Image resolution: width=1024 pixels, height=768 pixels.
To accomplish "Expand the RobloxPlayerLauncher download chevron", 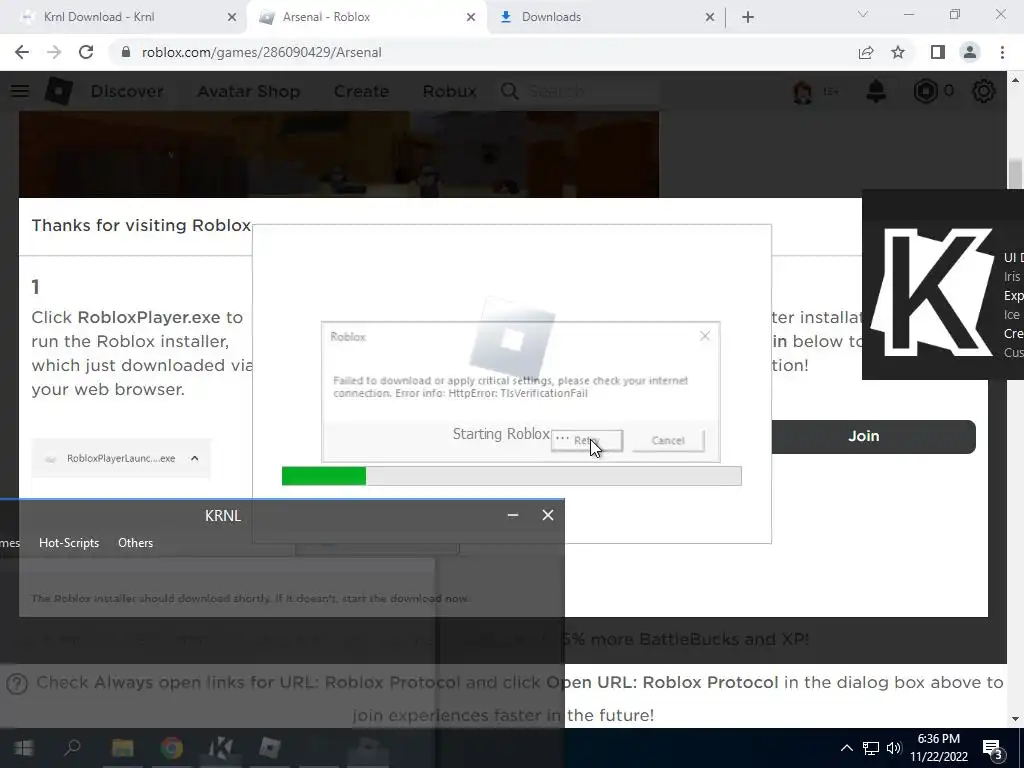I will [x=195, y=458].
